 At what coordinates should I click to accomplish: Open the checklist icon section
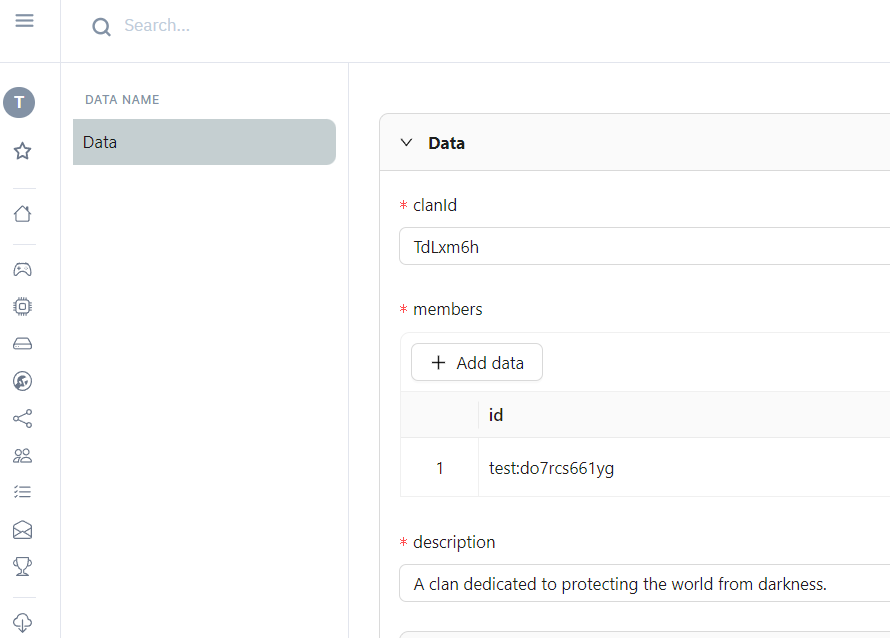coord(23,492)
